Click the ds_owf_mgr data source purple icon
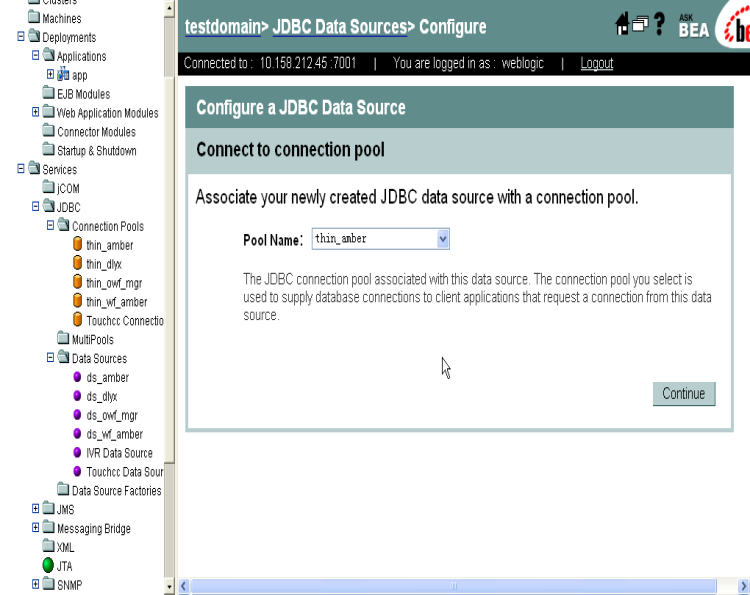The image size is (750, 595). click(x=77, y=415)
